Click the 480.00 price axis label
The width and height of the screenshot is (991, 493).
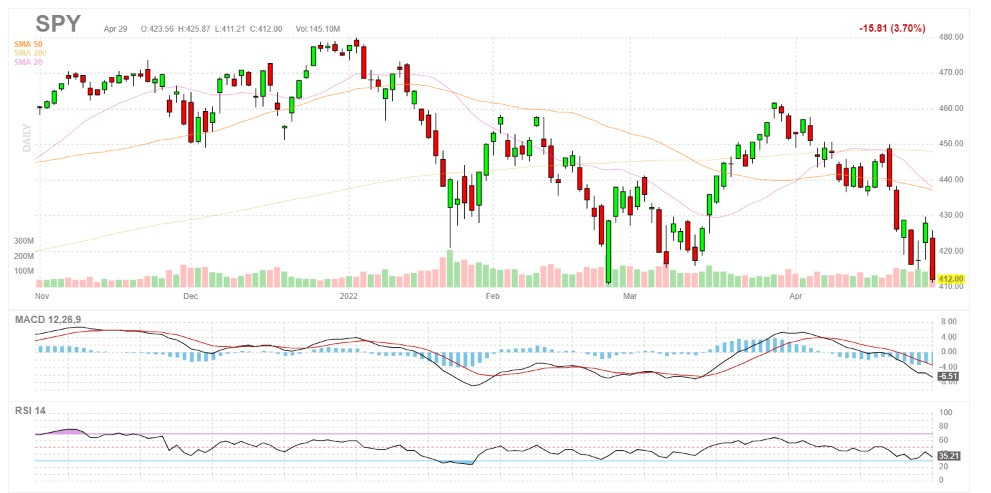click(x=951, y=37)
